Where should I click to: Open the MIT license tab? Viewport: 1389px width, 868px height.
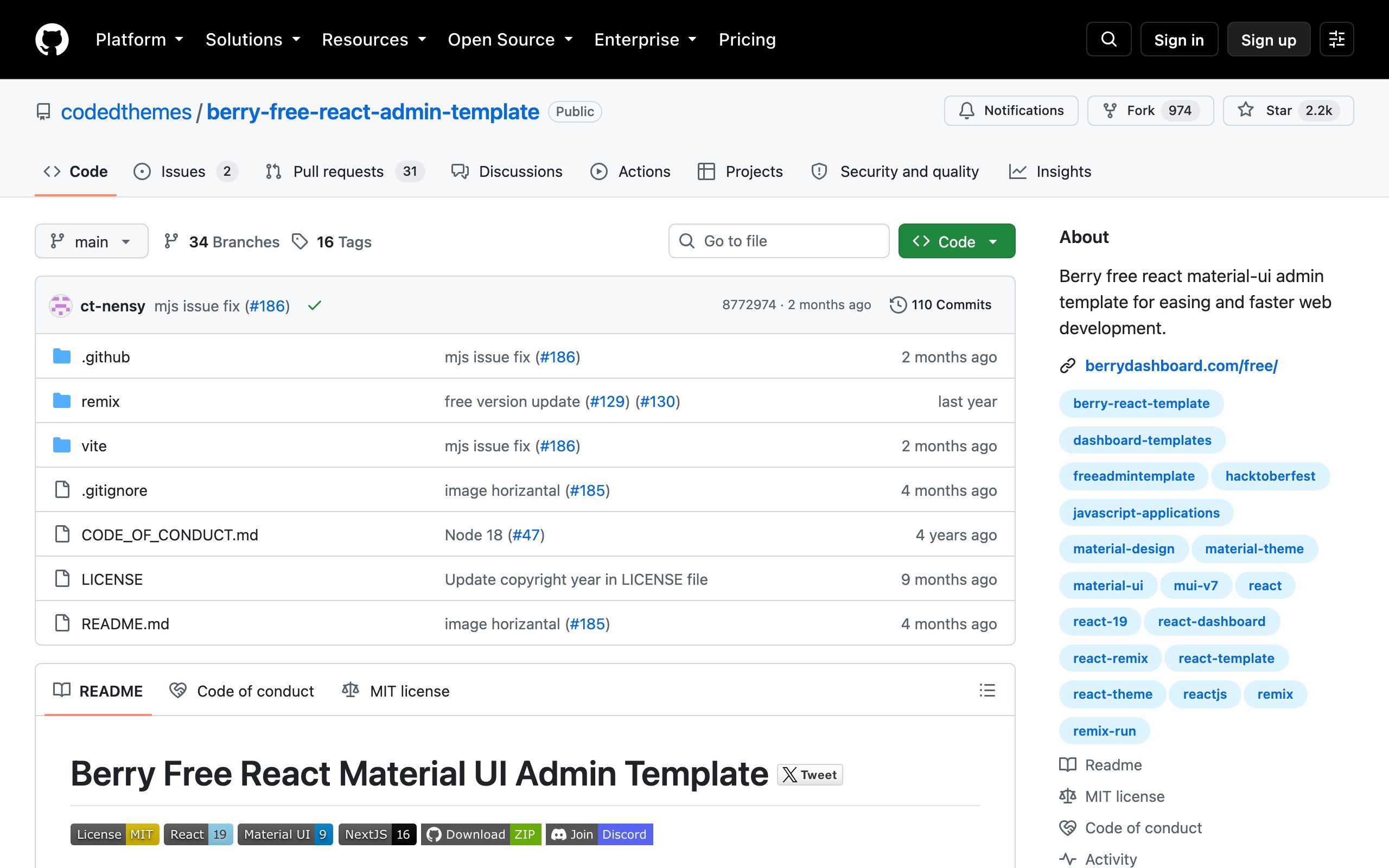tap(396, 691)
